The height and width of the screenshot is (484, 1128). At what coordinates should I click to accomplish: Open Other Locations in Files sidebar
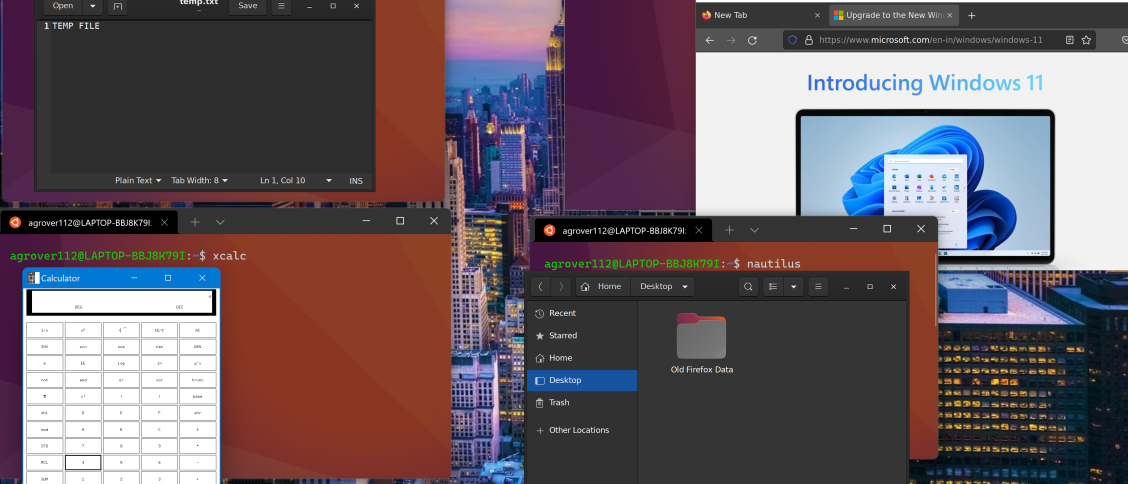582,430
